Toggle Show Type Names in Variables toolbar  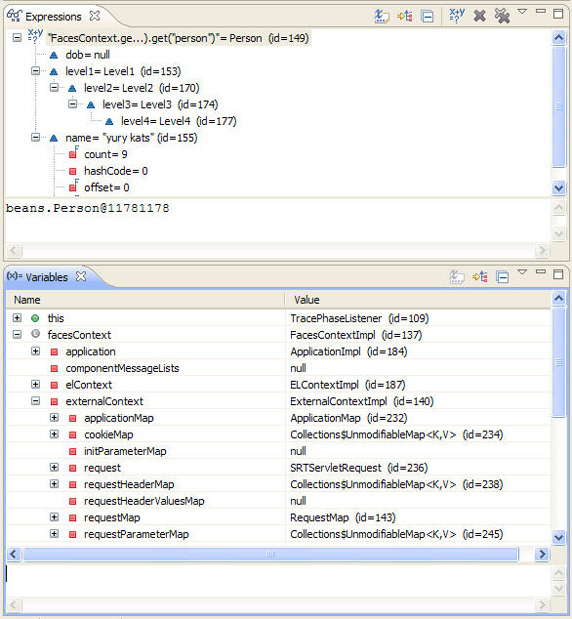[x=457, y=277]
